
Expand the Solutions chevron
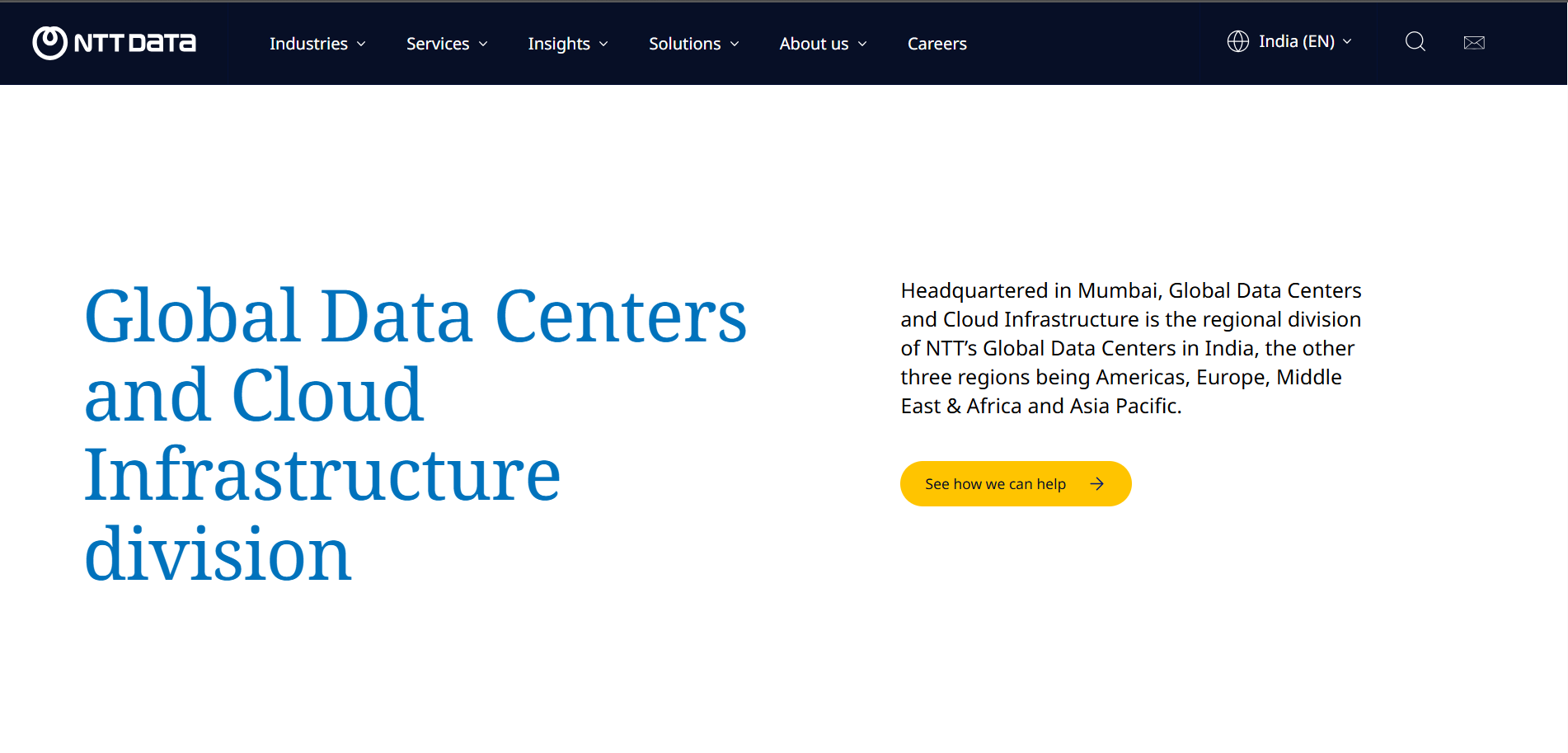pyautogui.click(x=735, y=45)
